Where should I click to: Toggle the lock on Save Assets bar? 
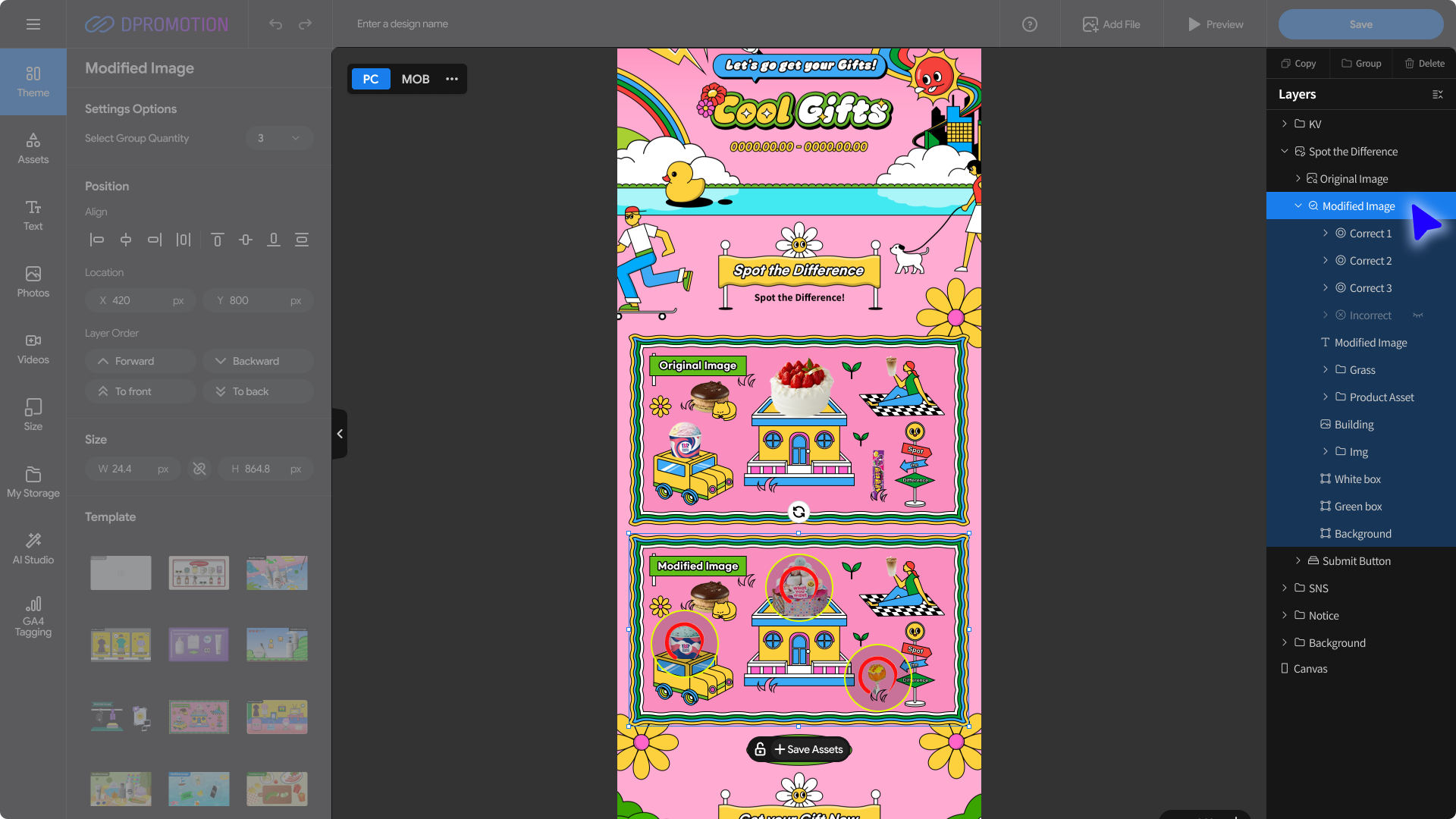tap(760, 749)
